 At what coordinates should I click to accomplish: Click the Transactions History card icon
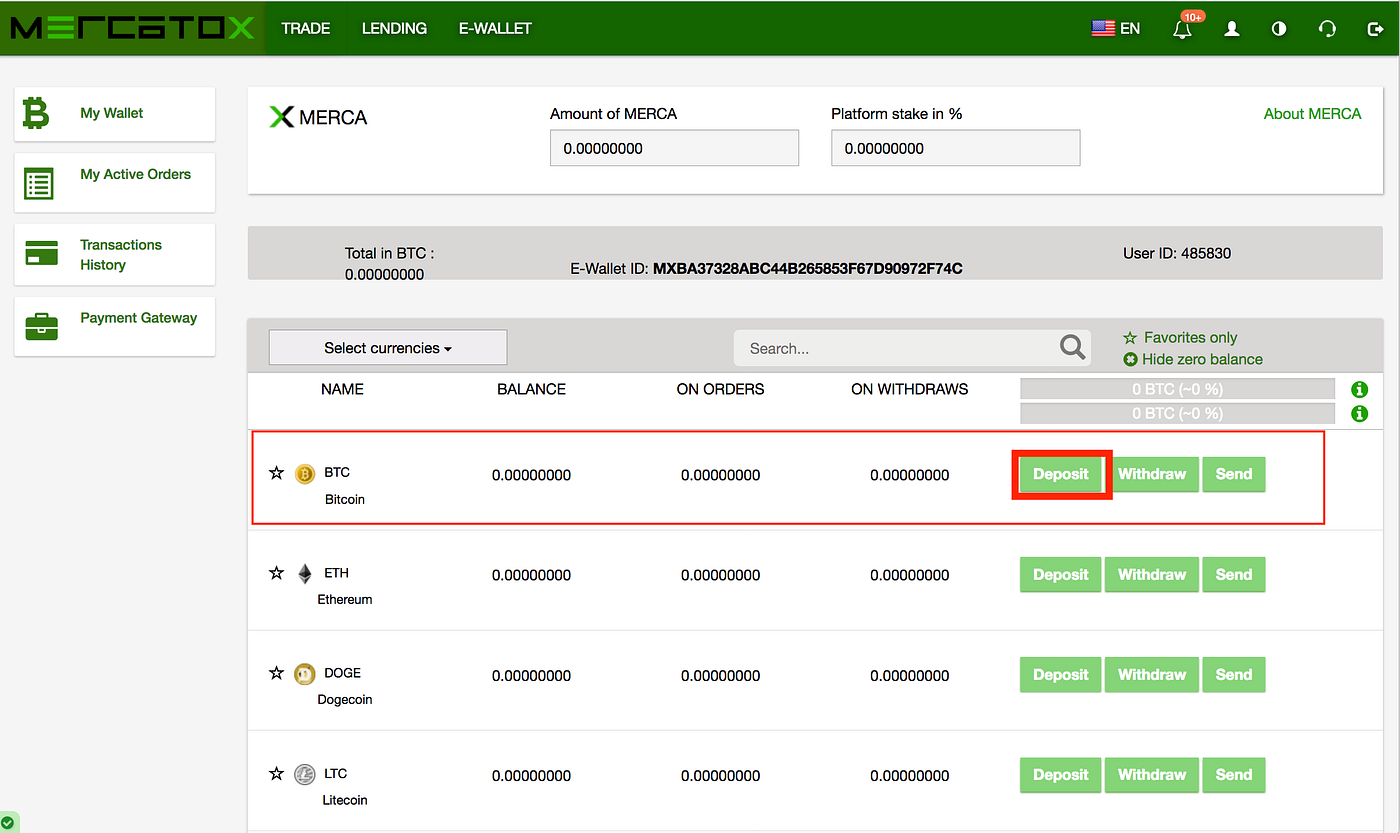click(x=41, y=254)
